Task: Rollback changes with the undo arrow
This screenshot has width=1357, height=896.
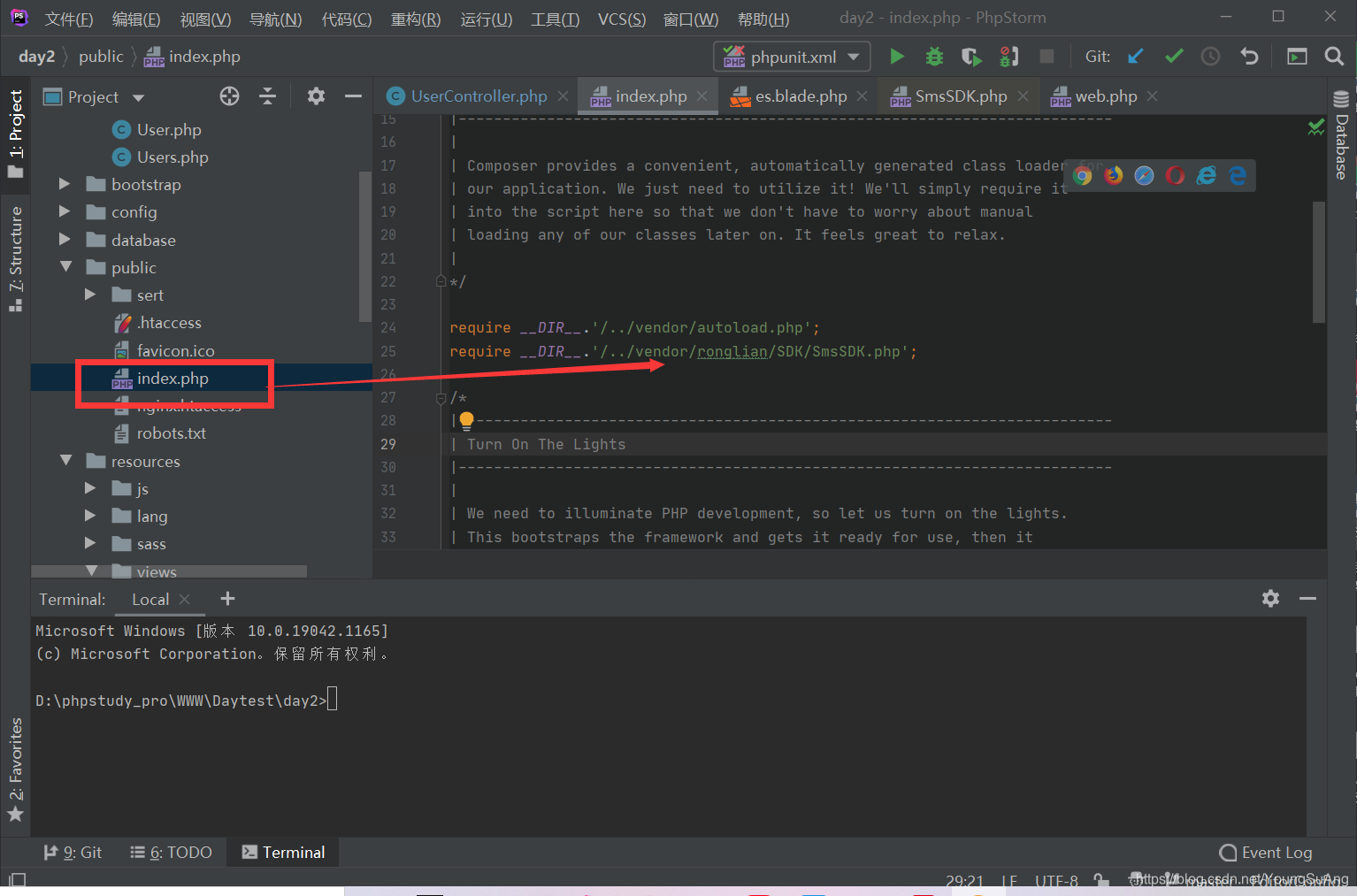Action: coord(1249,57)
